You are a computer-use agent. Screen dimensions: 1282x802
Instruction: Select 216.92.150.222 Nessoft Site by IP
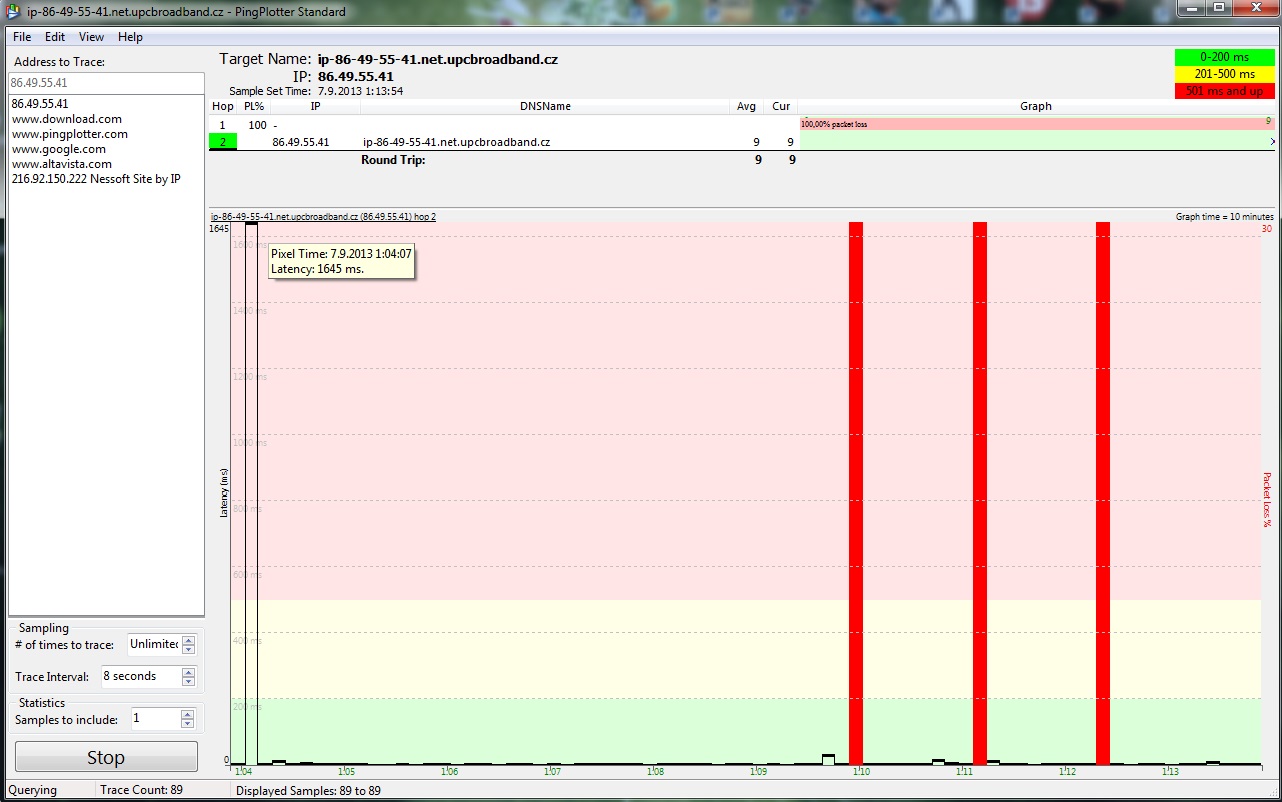click(x=96, y=179)
